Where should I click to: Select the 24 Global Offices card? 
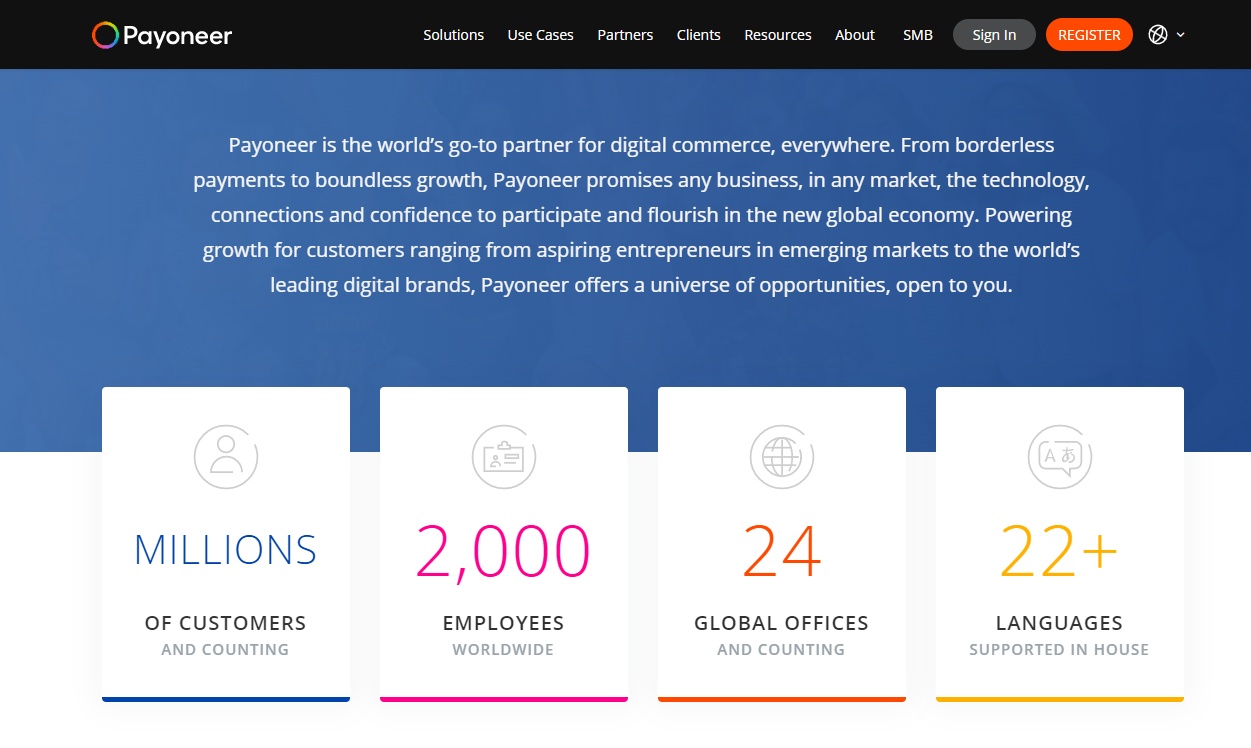[782, 544]
